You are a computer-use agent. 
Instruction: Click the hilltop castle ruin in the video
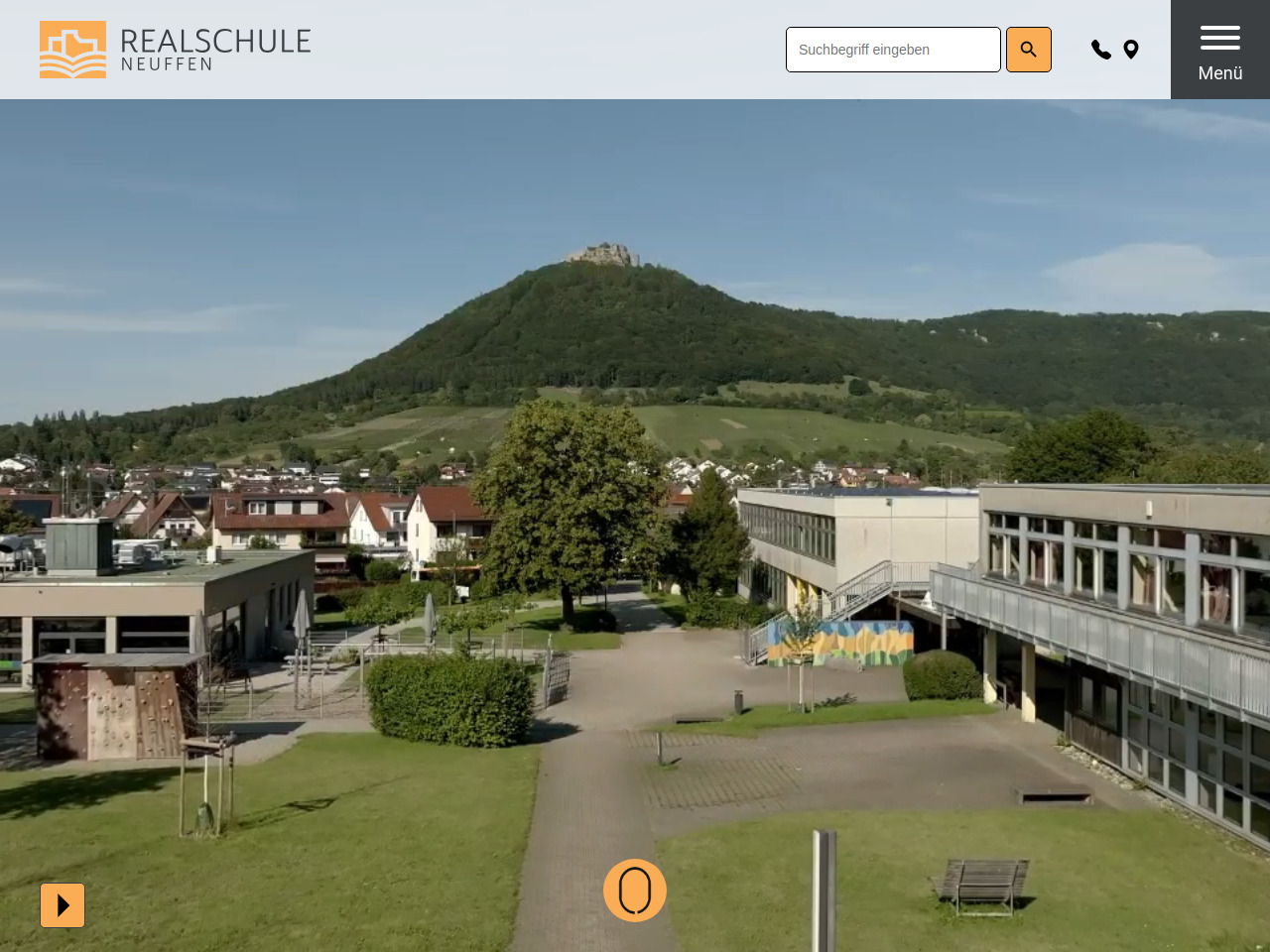tap(602, 255)
